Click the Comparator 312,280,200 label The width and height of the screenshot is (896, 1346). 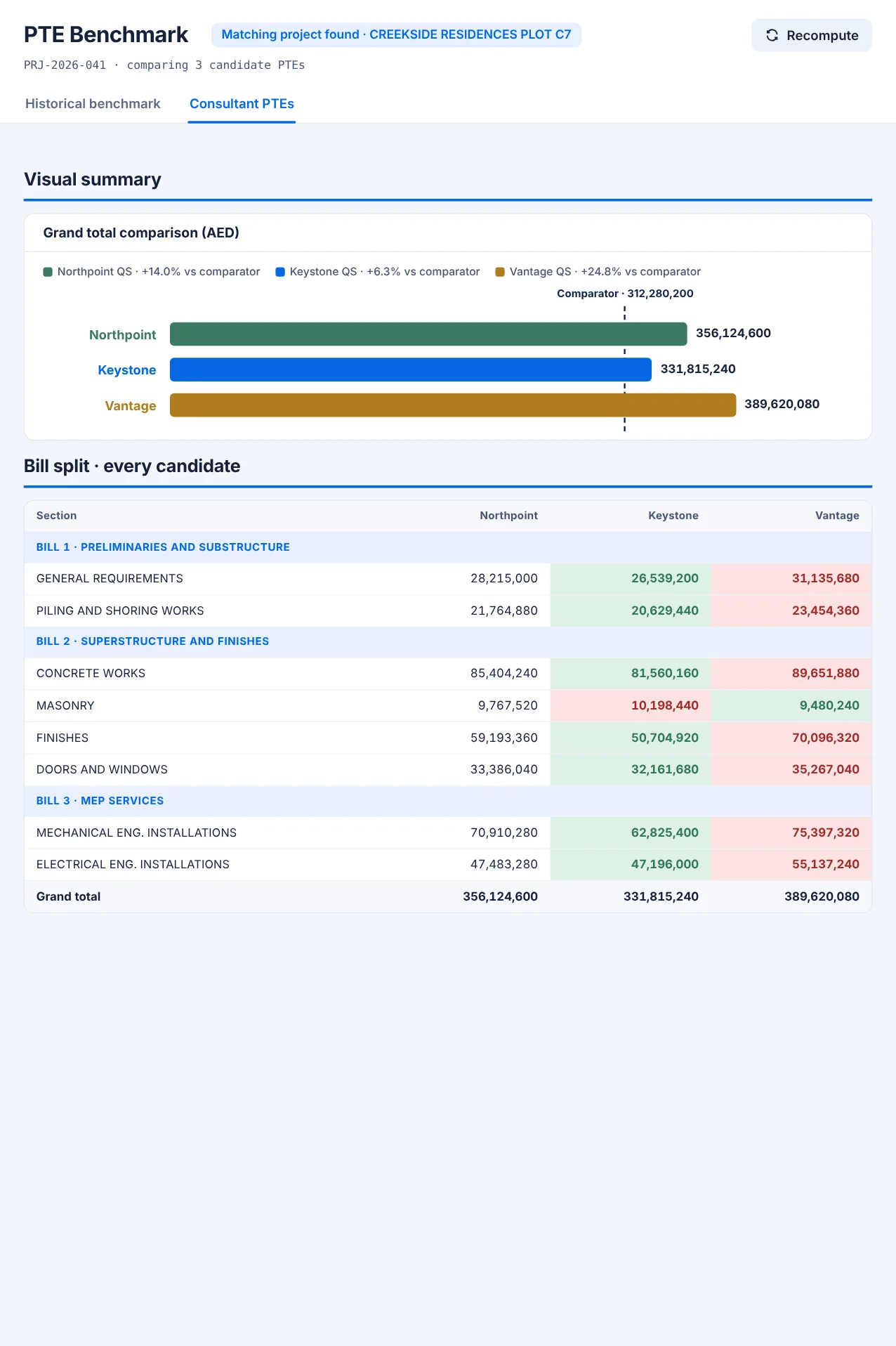coord(625,294)
